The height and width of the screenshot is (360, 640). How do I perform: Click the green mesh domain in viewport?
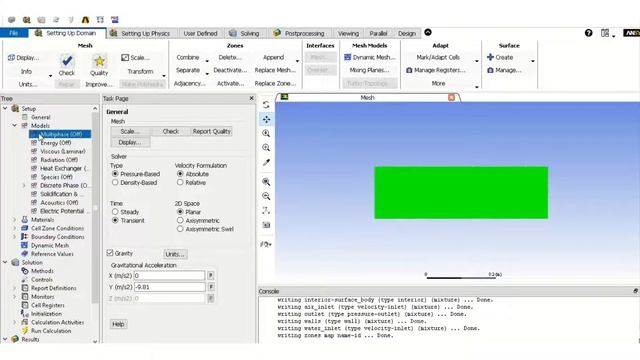pos(461,192)
